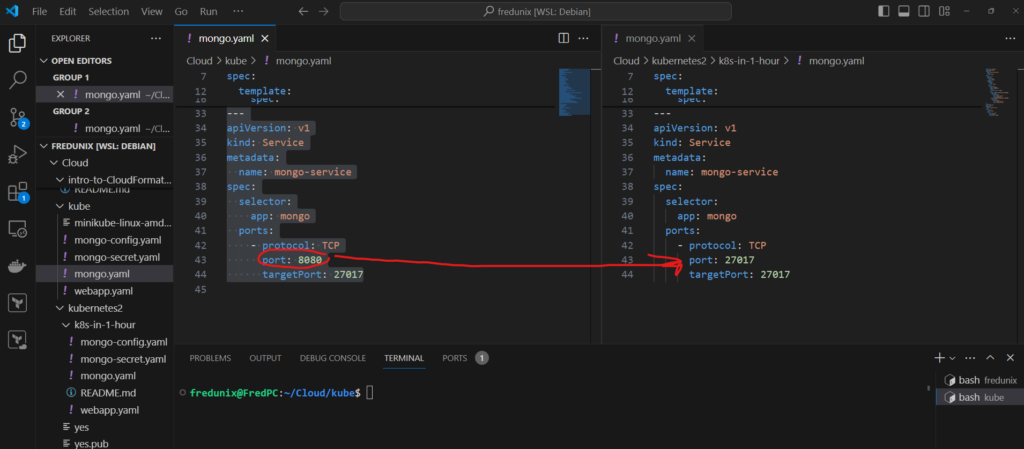This screenshot has height=449, width=1024.
Task: Go back using the title bar left arrow
Action: coord(302,12)
